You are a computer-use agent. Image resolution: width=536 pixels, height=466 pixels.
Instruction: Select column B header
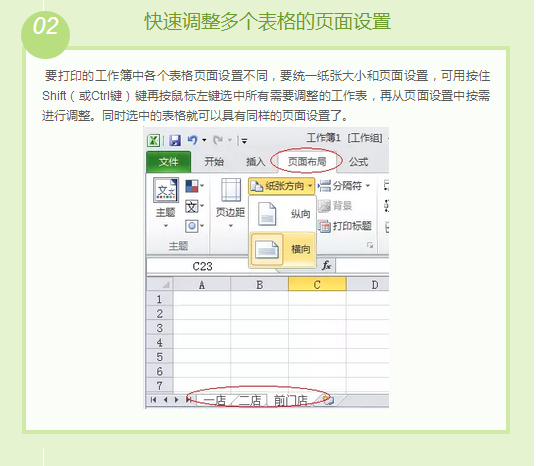pyautogui.click(x=259, y=284)
